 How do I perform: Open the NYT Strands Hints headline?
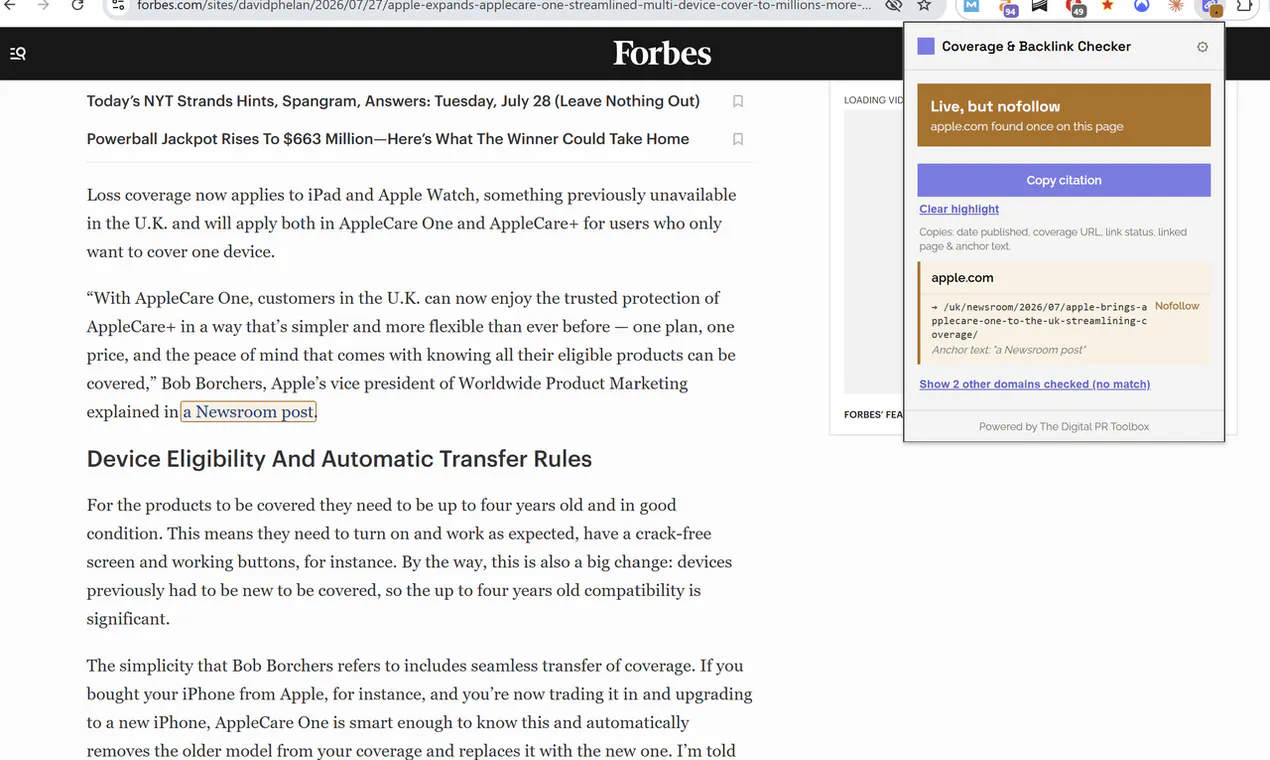[x=393, y=101]
